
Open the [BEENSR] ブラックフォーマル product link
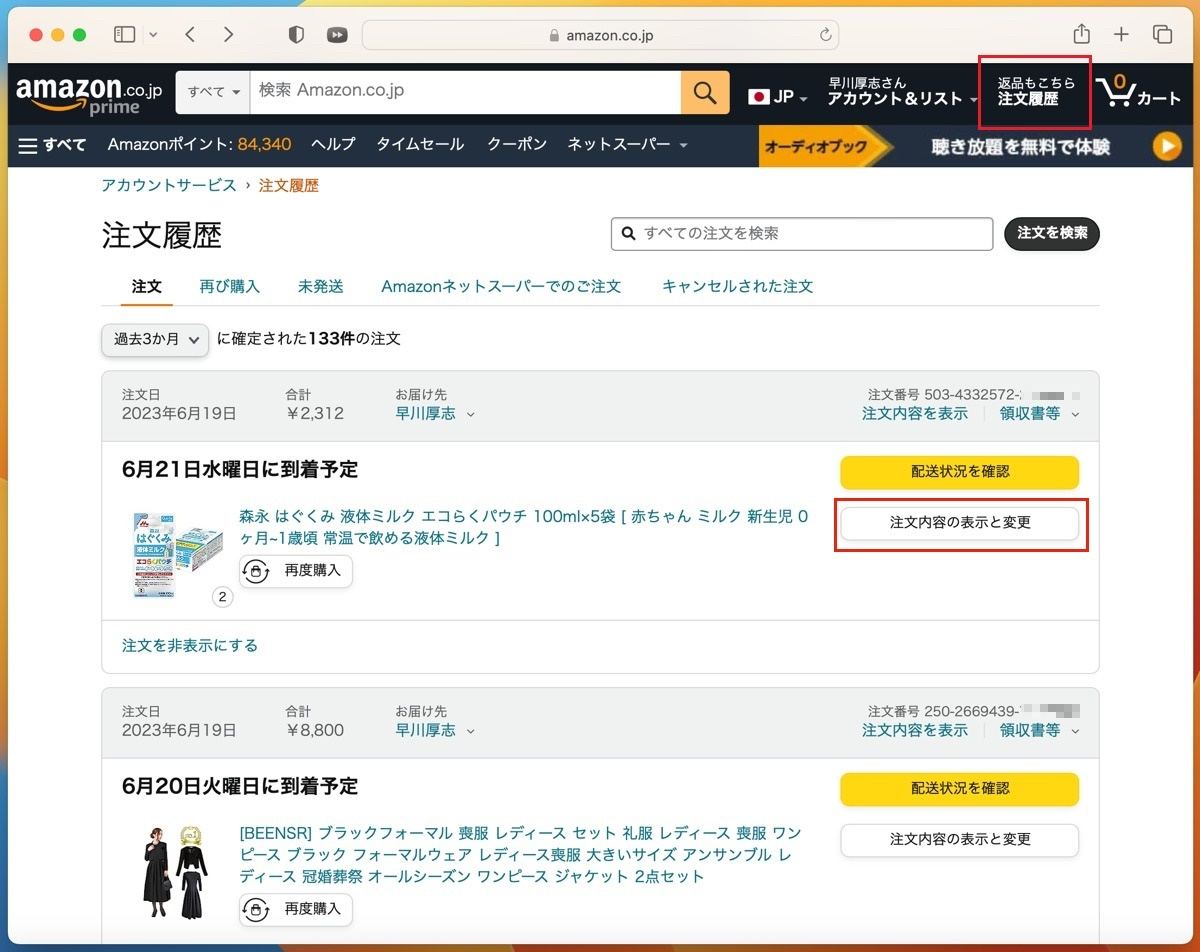point(520,855)
